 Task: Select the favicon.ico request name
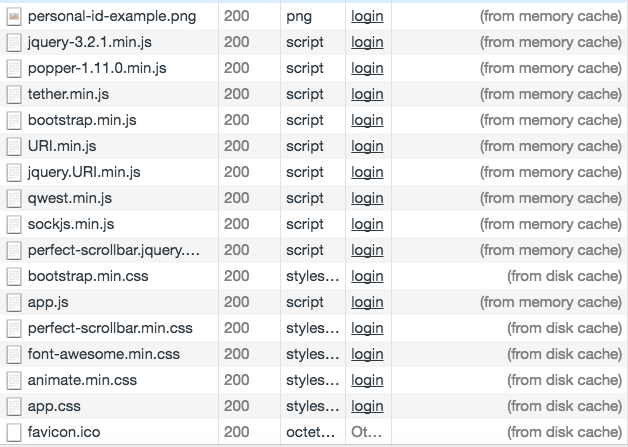64,433
